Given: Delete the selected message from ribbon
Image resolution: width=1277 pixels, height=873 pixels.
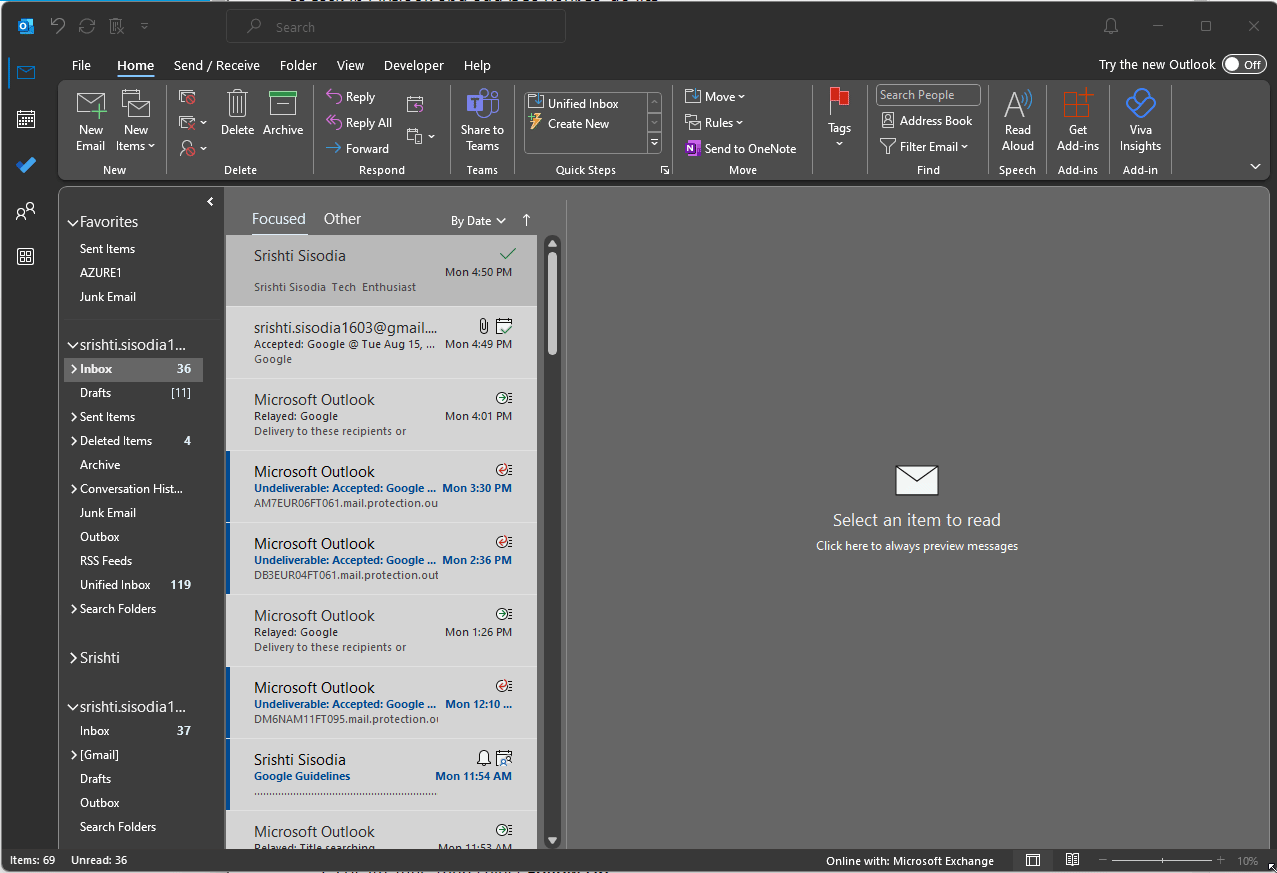Looking at the screenshot, I should point(238,112).
